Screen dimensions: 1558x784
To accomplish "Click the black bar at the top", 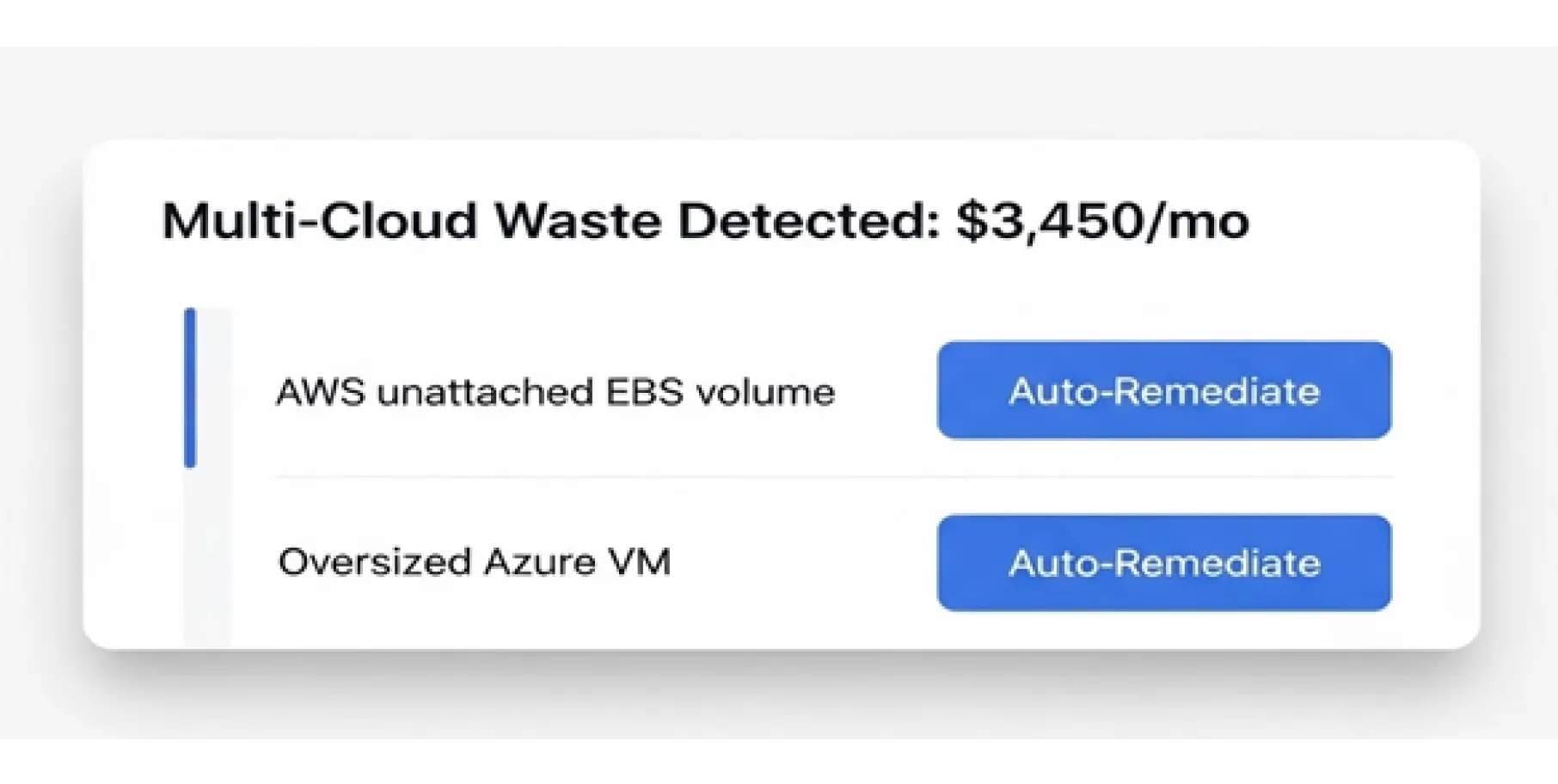I will 779,19.
